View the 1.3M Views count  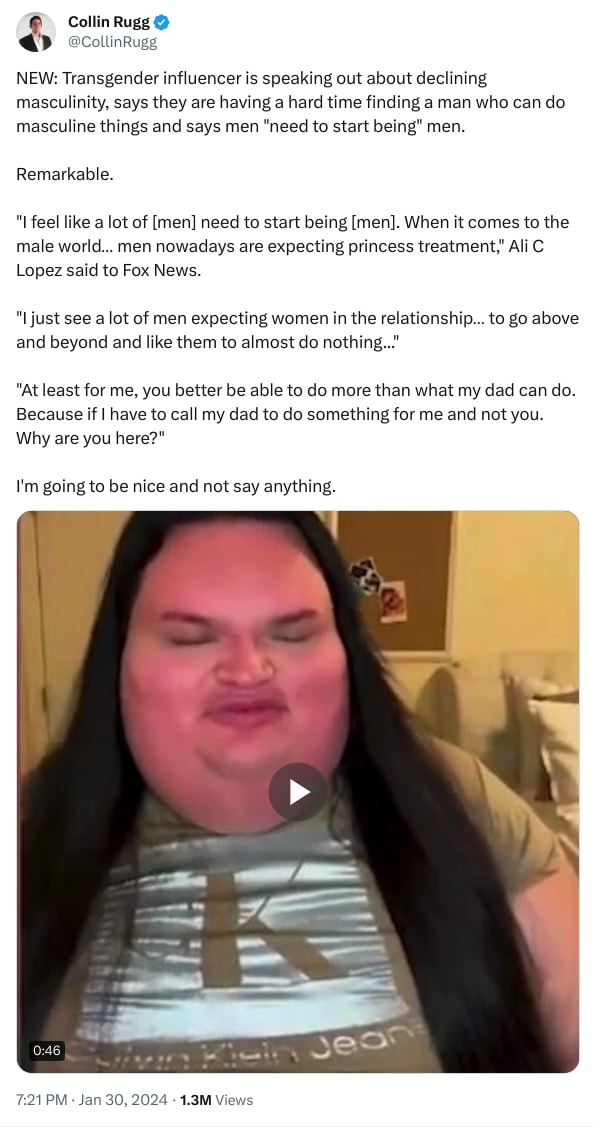pyautogui.click(x=216, y=1100)
